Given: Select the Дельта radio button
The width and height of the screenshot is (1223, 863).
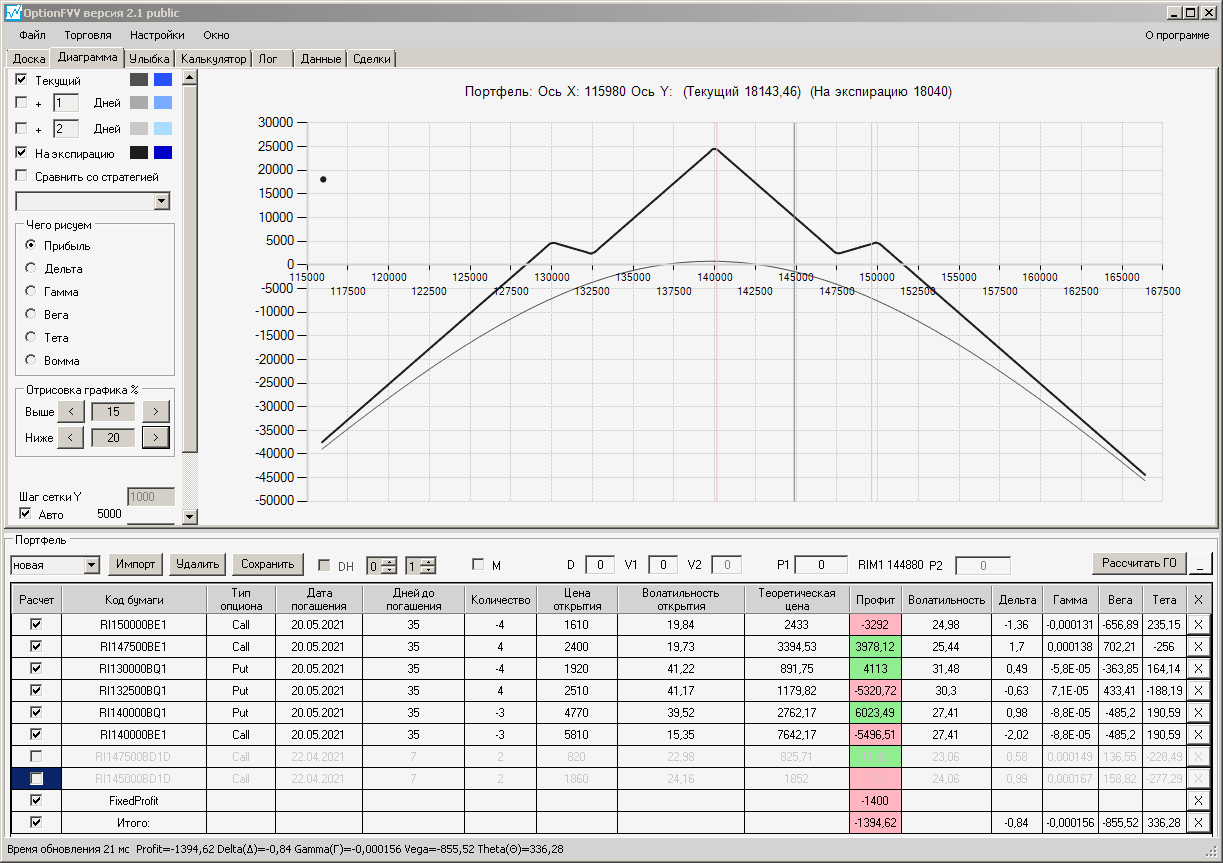Looking at the screenshot, I should (31, 268).
